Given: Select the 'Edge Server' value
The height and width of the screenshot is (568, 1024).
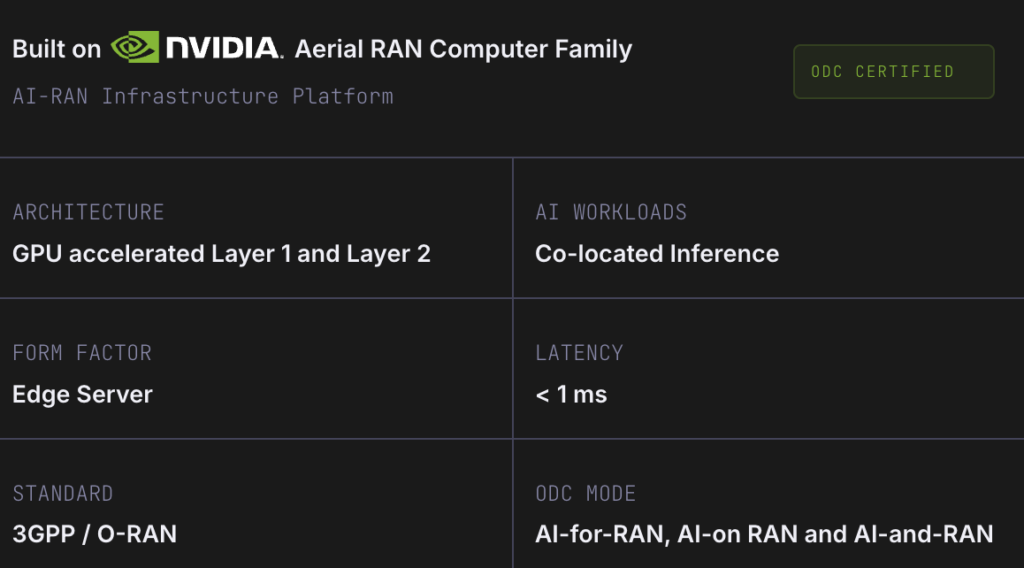Looking at the screenshot, I should coord(82,394).
